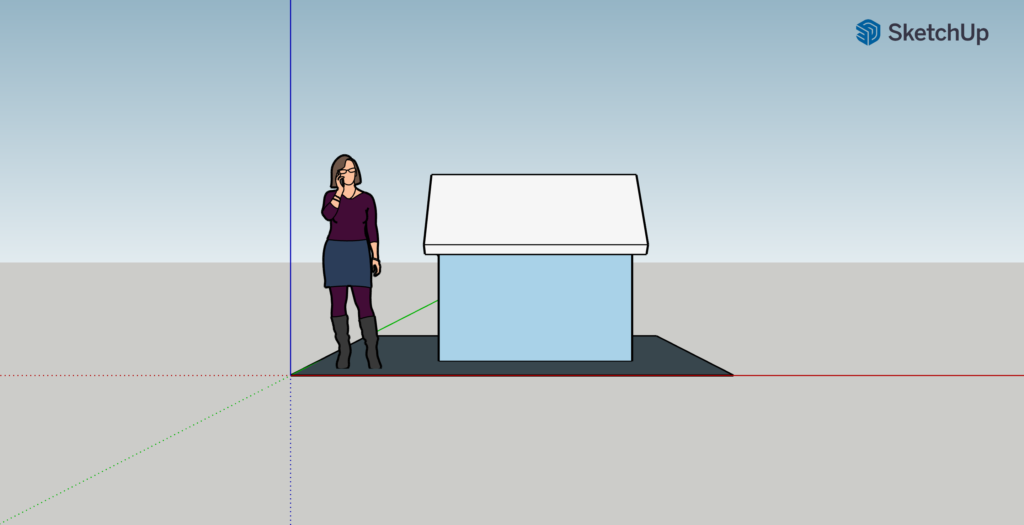Click the light blue front wall face
Image resolution: width=1024 pixels, height=525 pixels.
(x=535, y=308)
